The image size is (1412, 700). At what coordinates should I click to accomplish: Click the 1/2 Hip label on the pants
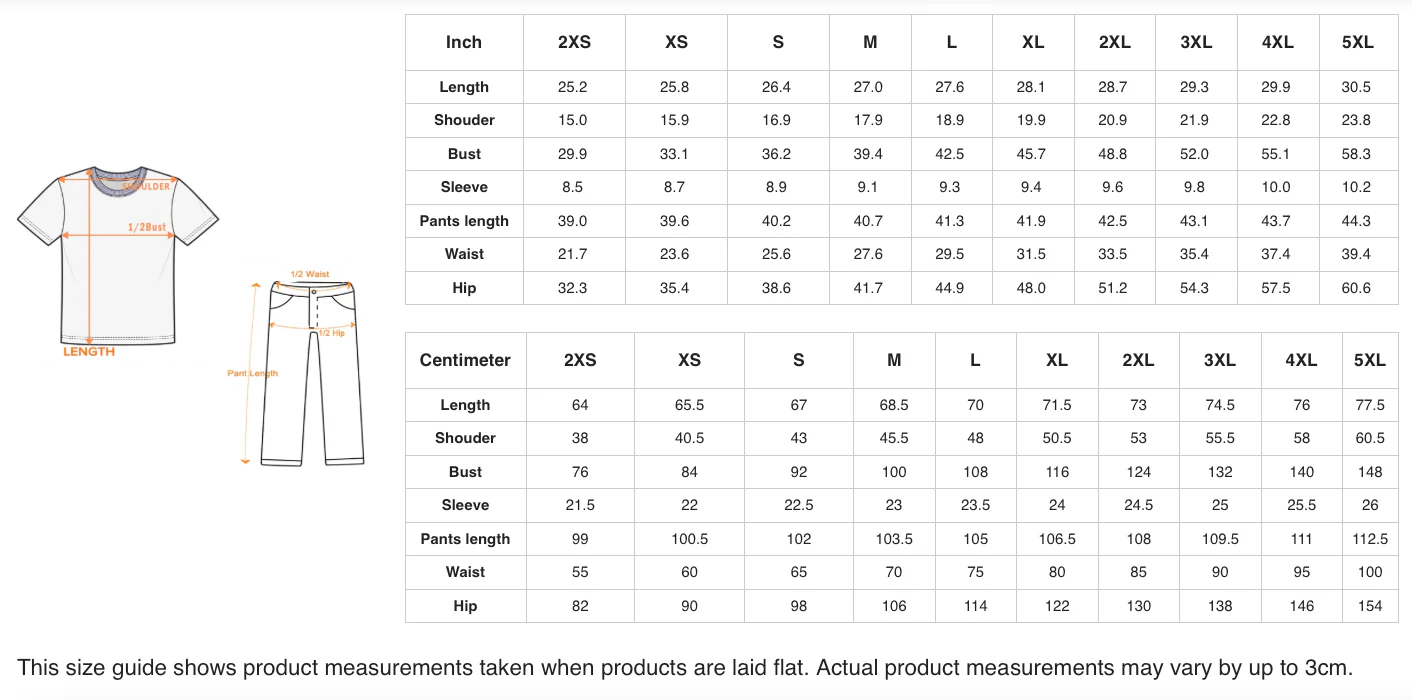pos(332,333)
